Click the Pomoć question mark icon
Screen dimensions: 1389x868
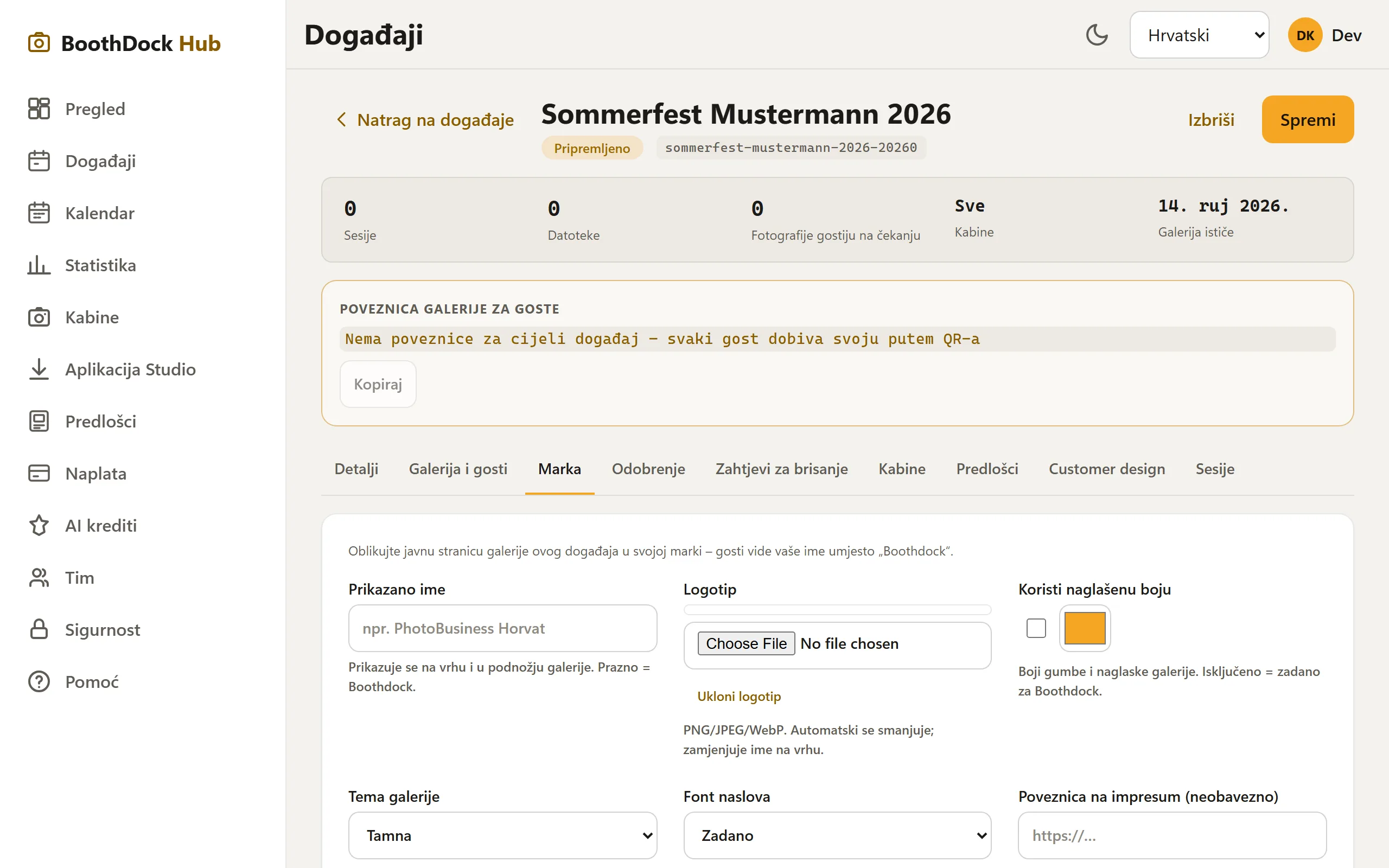click(39, 682)
